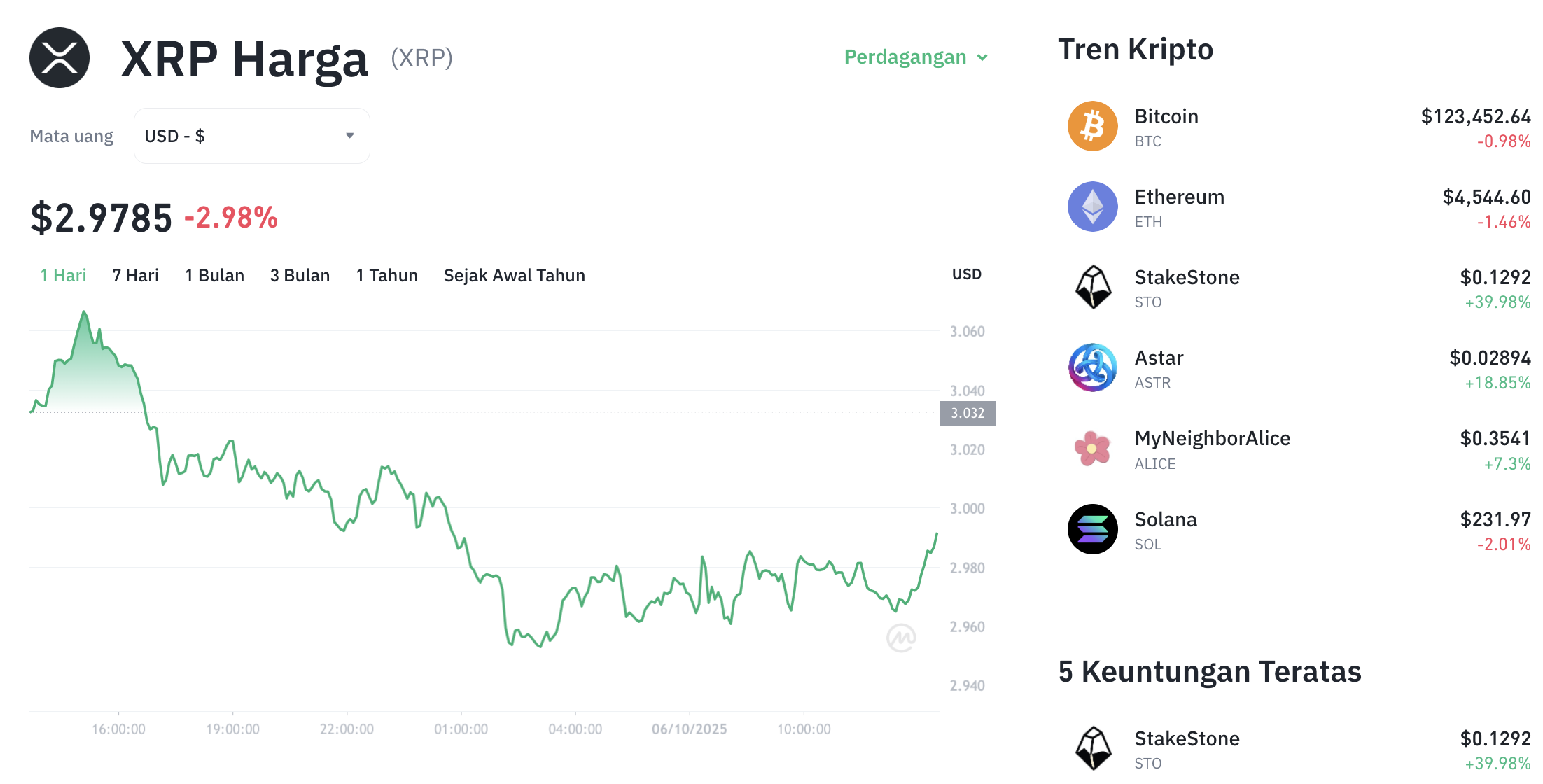Choose the Sejak Awal Tahun range
The image size is (1543, 784).
(514, 276)
